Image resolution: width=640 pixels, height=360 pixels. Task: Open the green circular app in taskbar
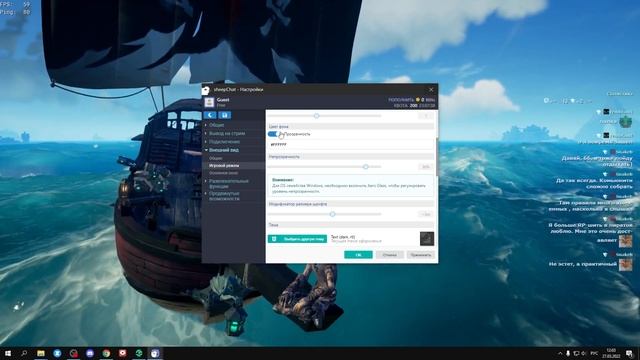[139, 353]
